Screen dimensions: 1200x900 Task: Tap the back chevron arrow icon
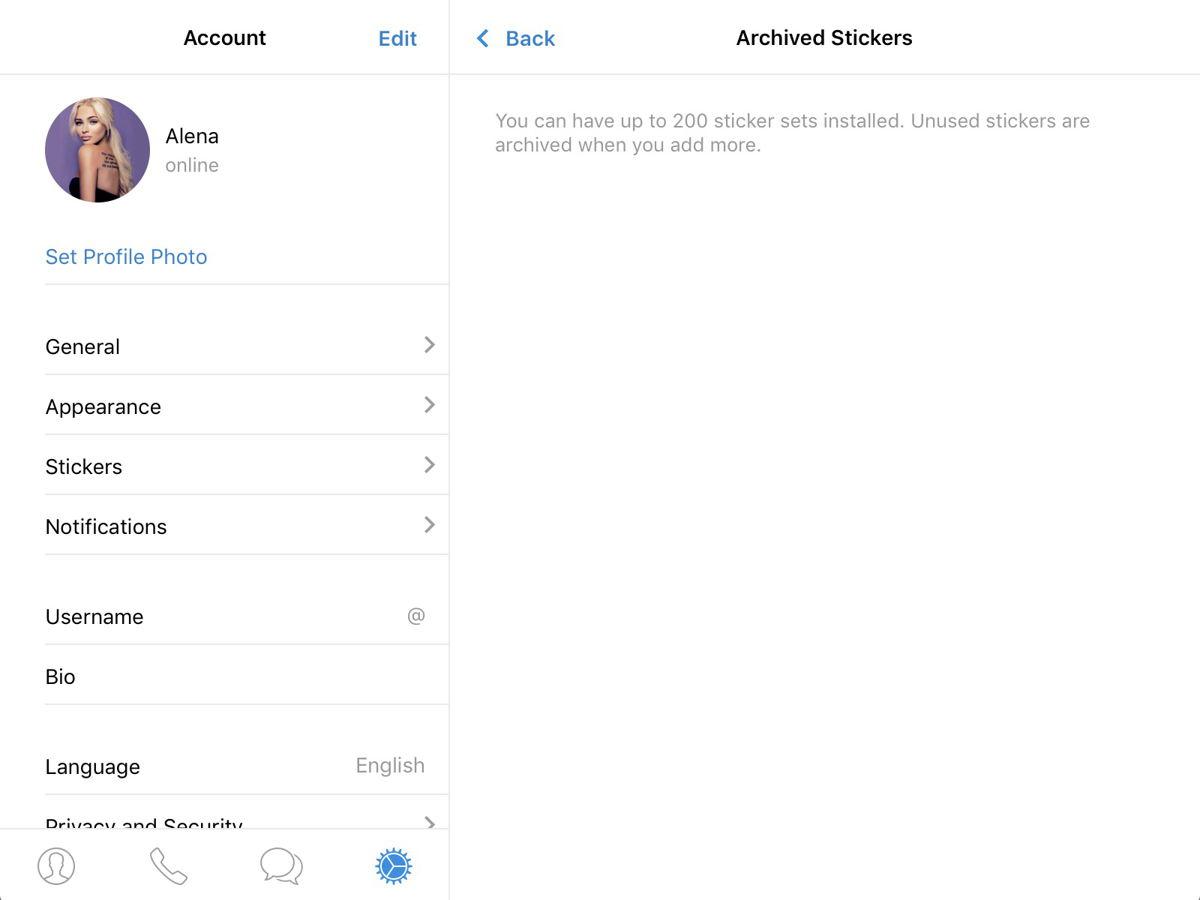tap(483, 38)
